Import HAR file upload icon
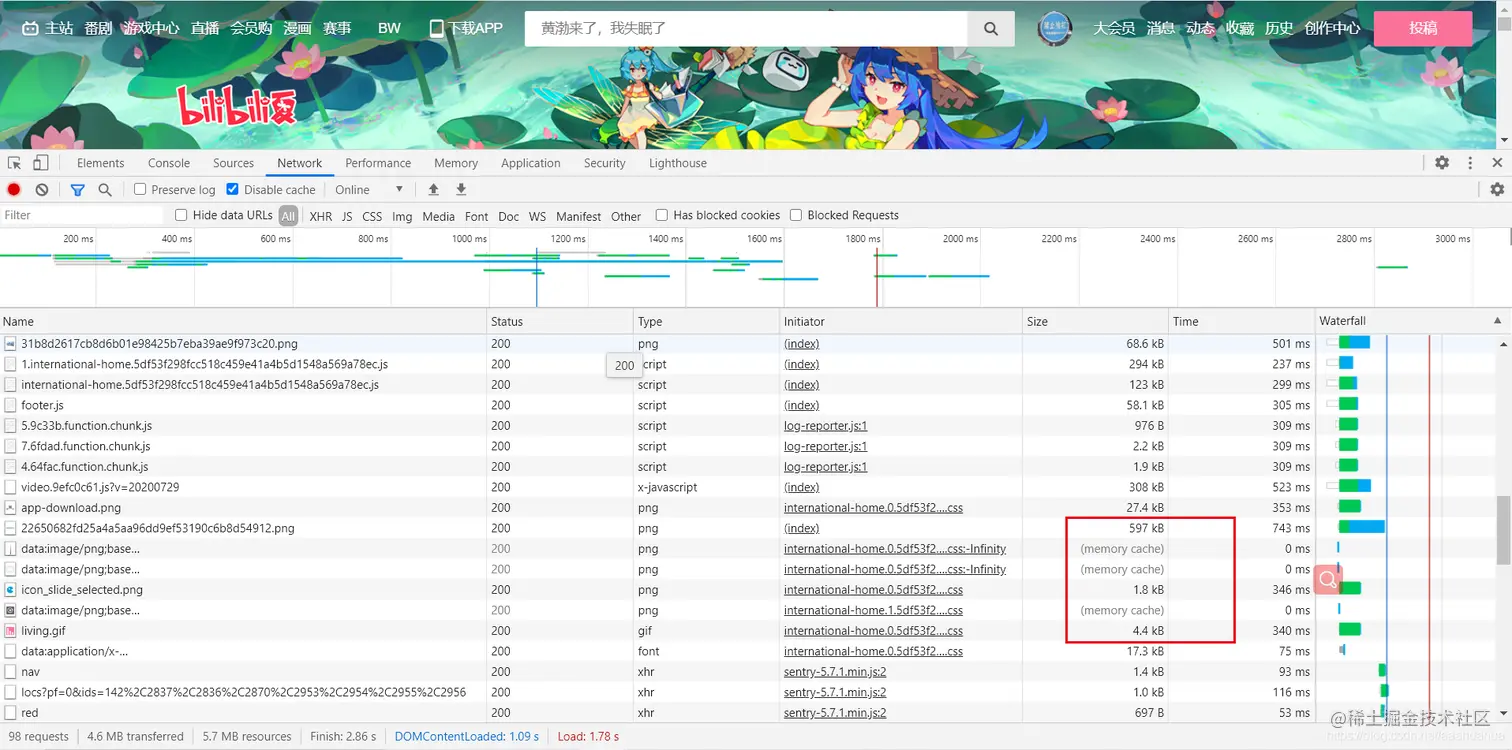1512x750 pixels. click(433, 190)
